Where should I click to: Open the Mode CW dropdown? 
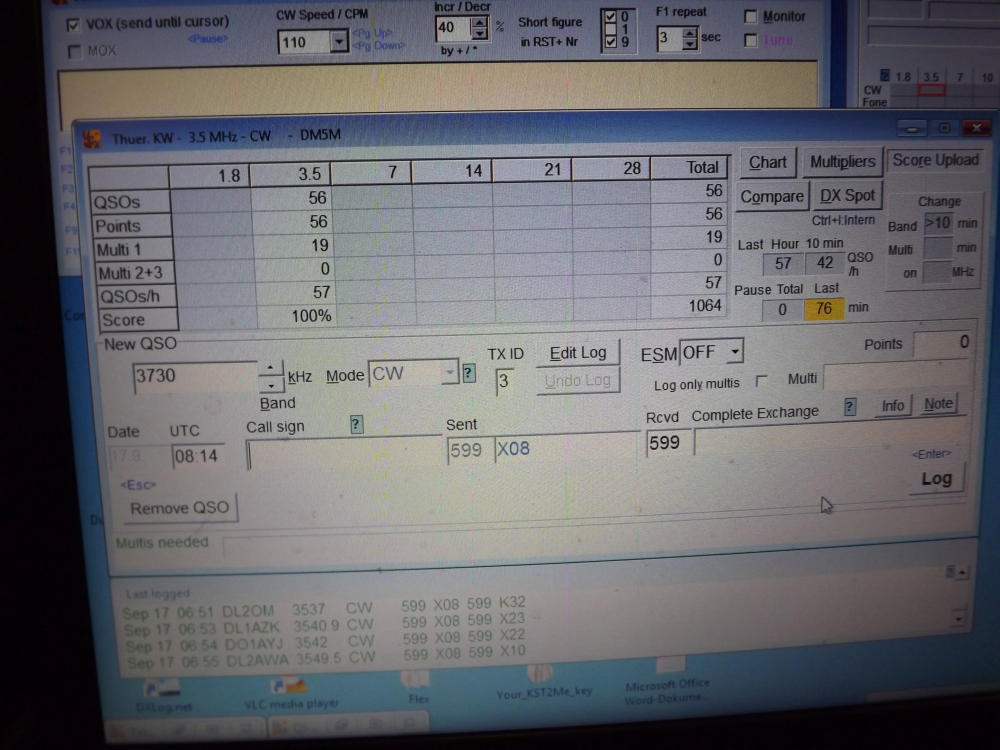[x=450, y=373]
